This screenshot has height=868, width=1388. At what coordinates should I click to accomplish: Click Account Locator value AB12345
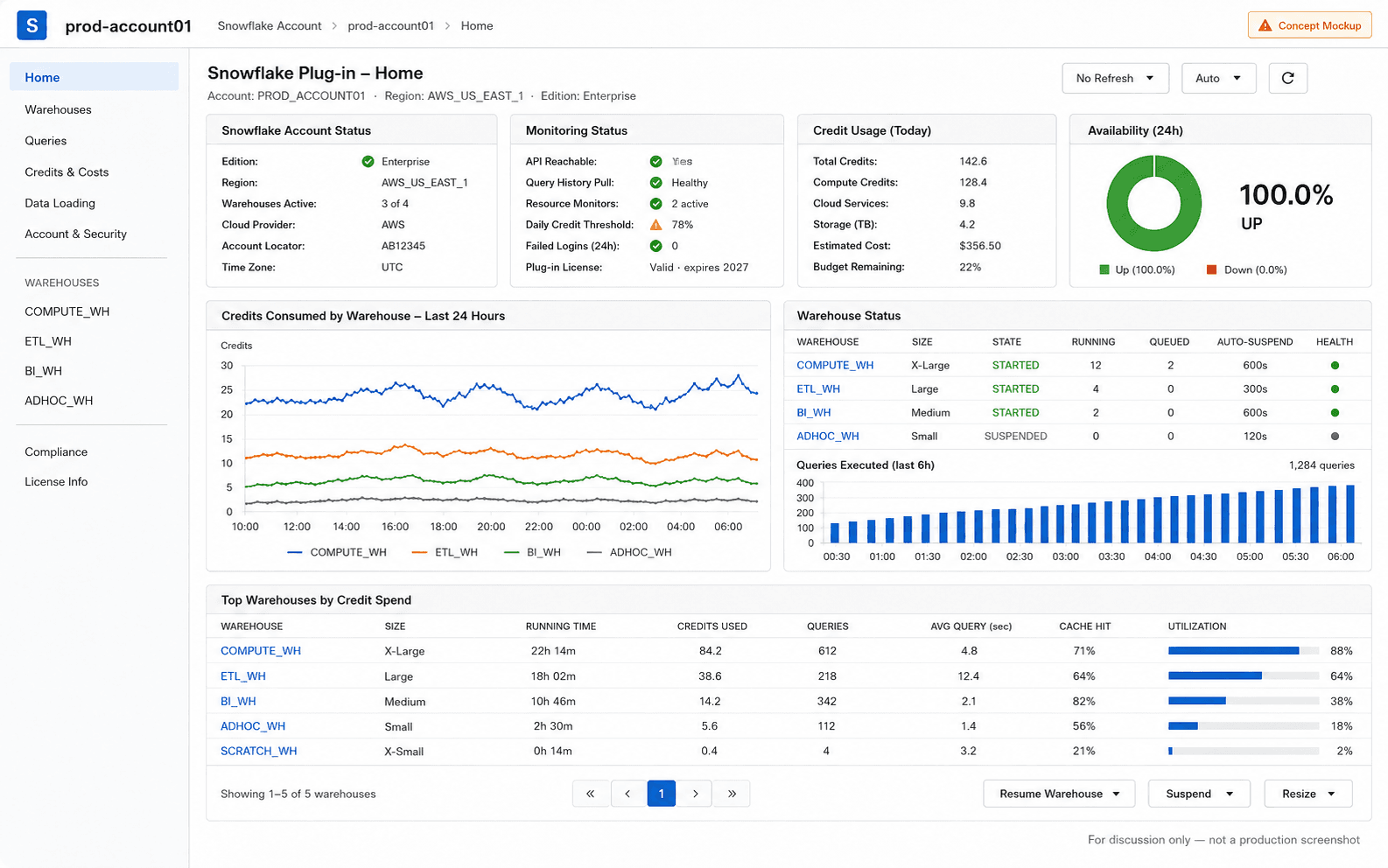(x=403, y=246)
